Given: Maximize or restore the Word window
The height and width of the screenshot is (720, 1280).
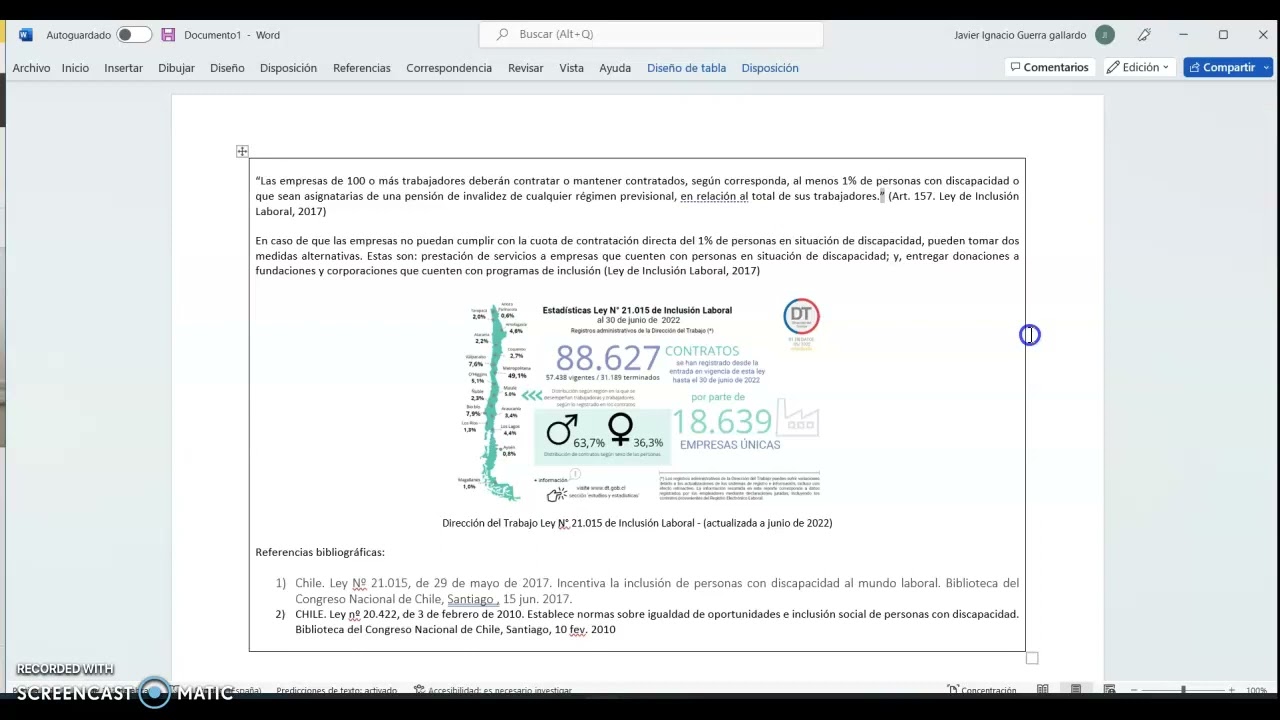Looking at the screenshot, I should (1223, 35).
